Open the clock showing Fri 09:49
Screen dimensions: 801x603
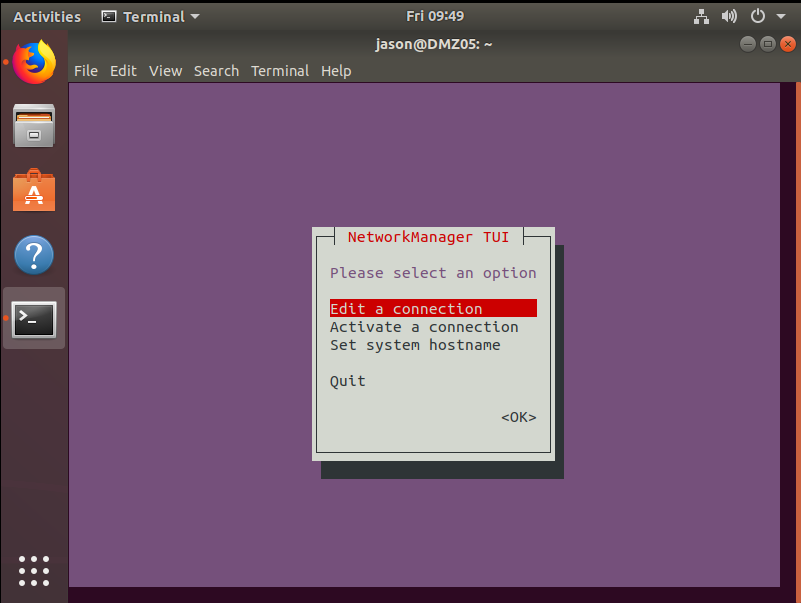click(435, 16)
